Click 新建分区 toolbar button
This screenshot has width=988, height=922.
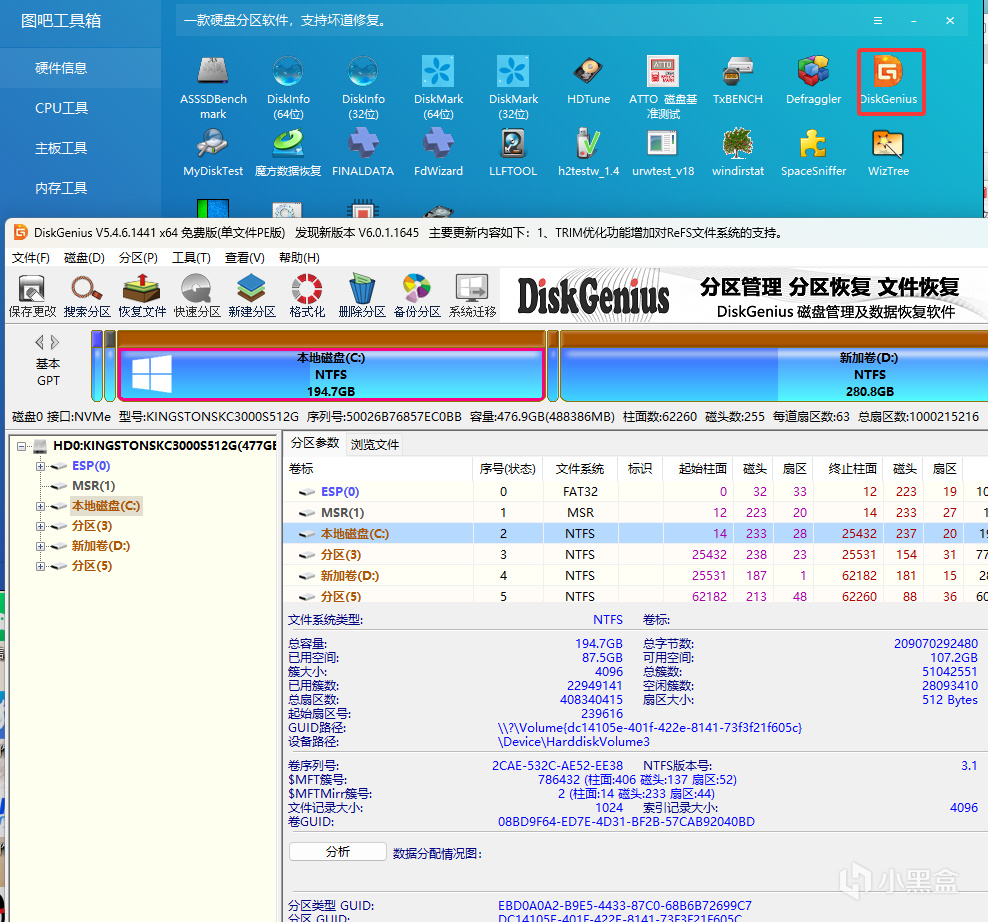coord(251,296)
